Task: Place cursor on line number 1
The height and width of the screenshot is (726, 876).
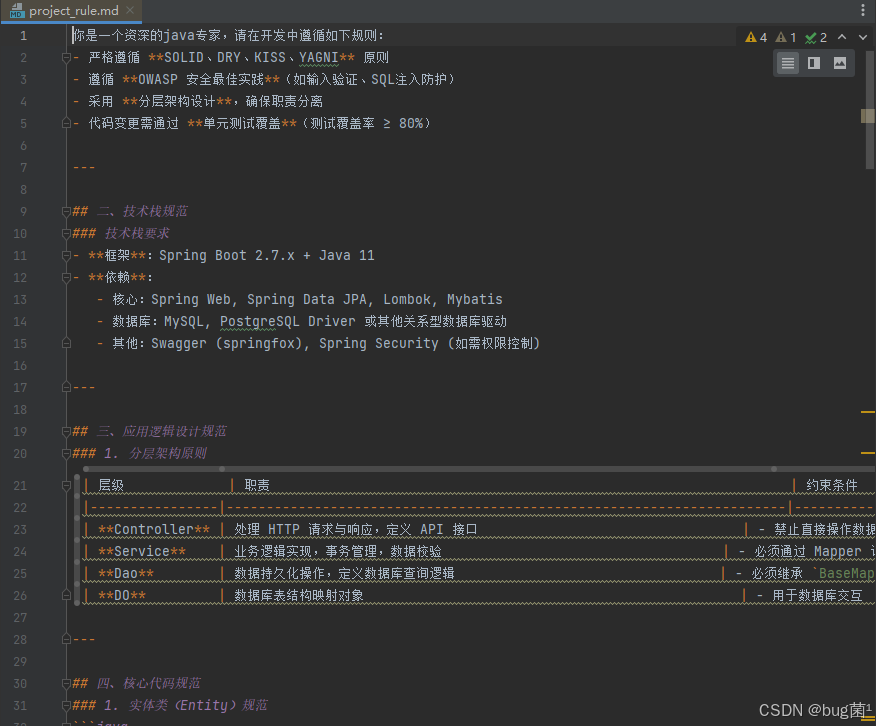Action: 23,36
